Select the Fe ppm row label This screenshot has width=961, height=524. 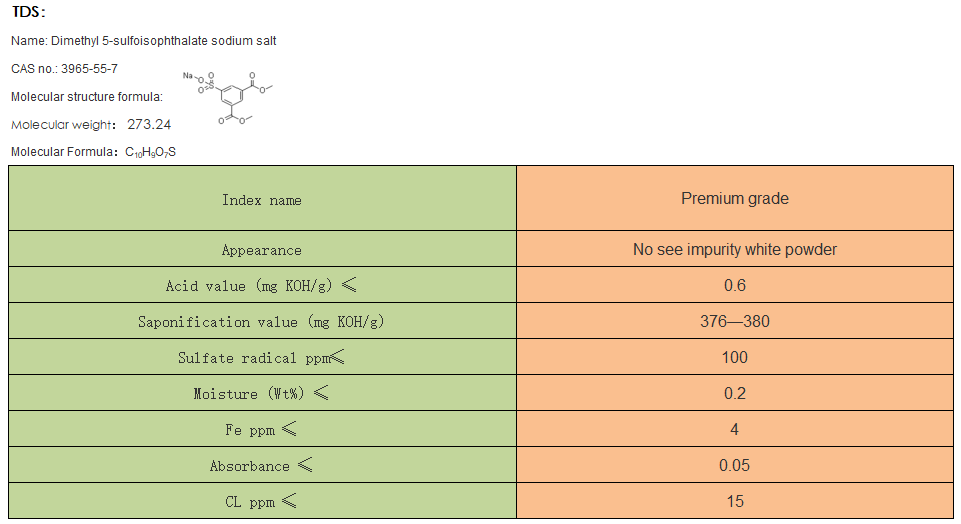pos(262,430)
